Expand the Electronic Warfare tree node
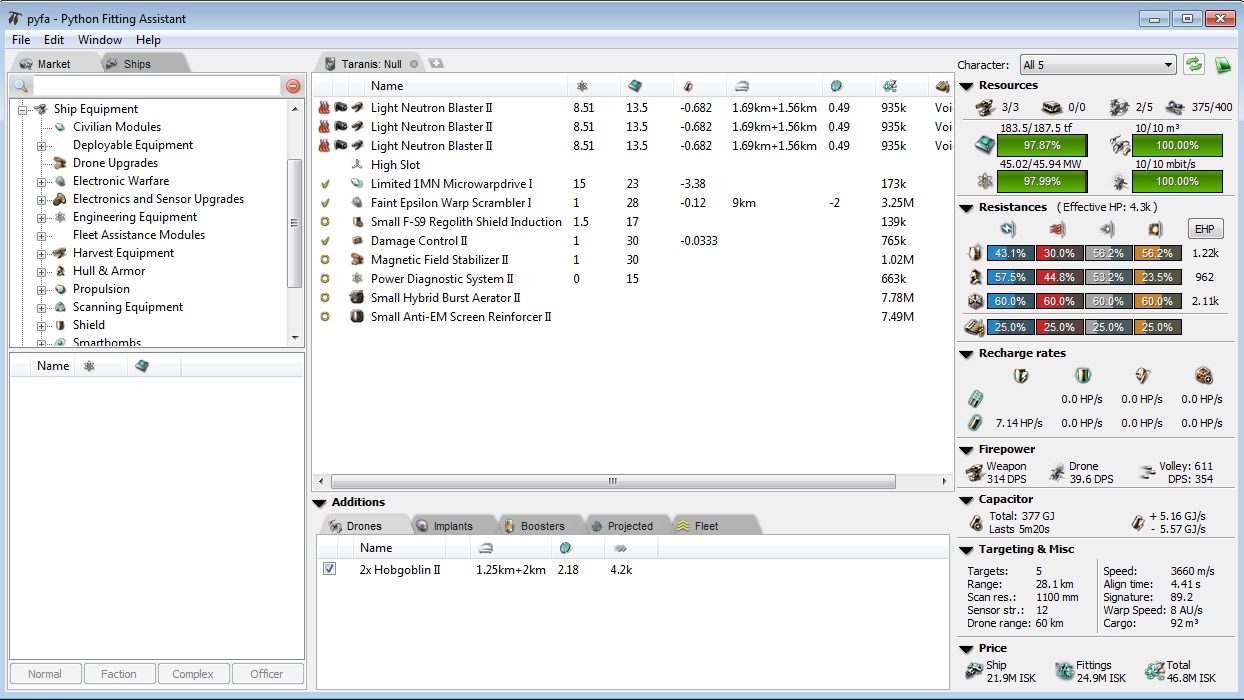The width and height of the screenshot is (1244, 700). click(42, 182)
